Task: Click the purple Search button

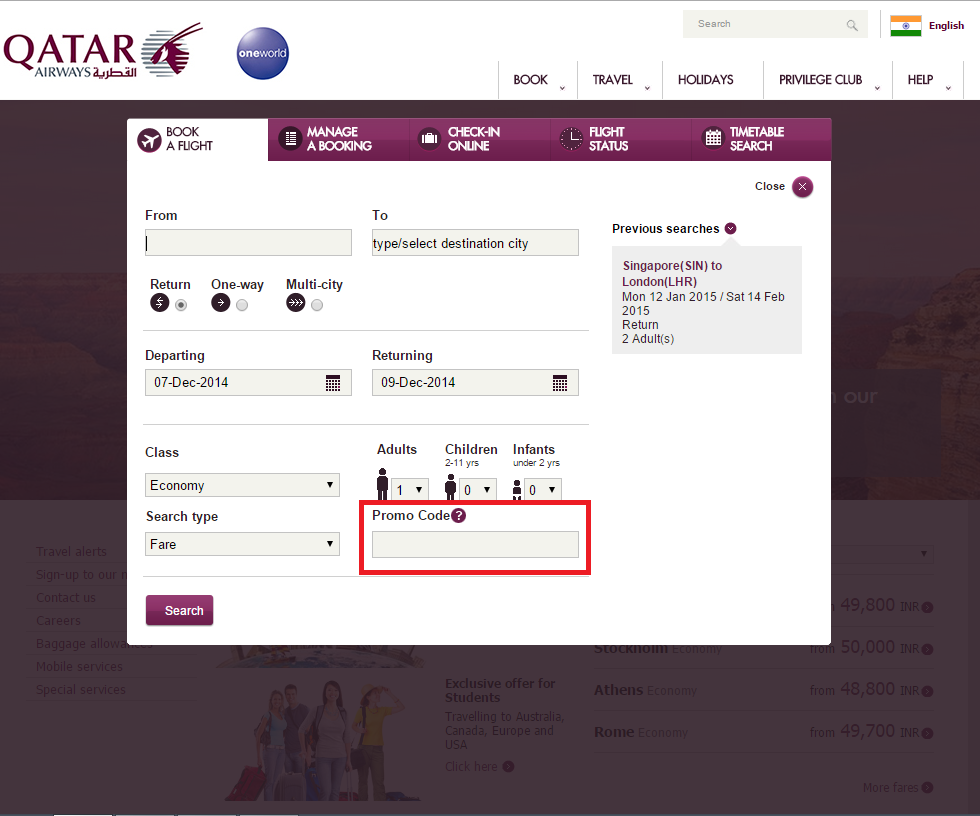Action: [x=179, y=610]
